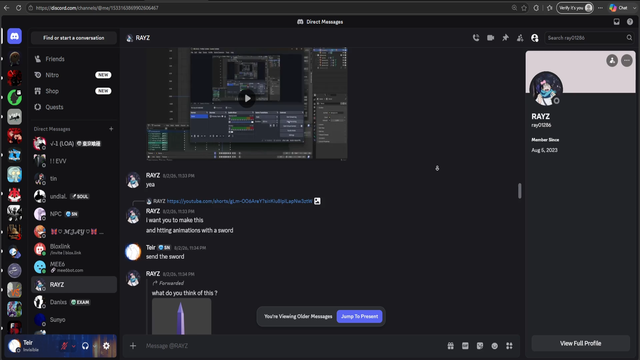Reload the browser page

click(18, 8)
